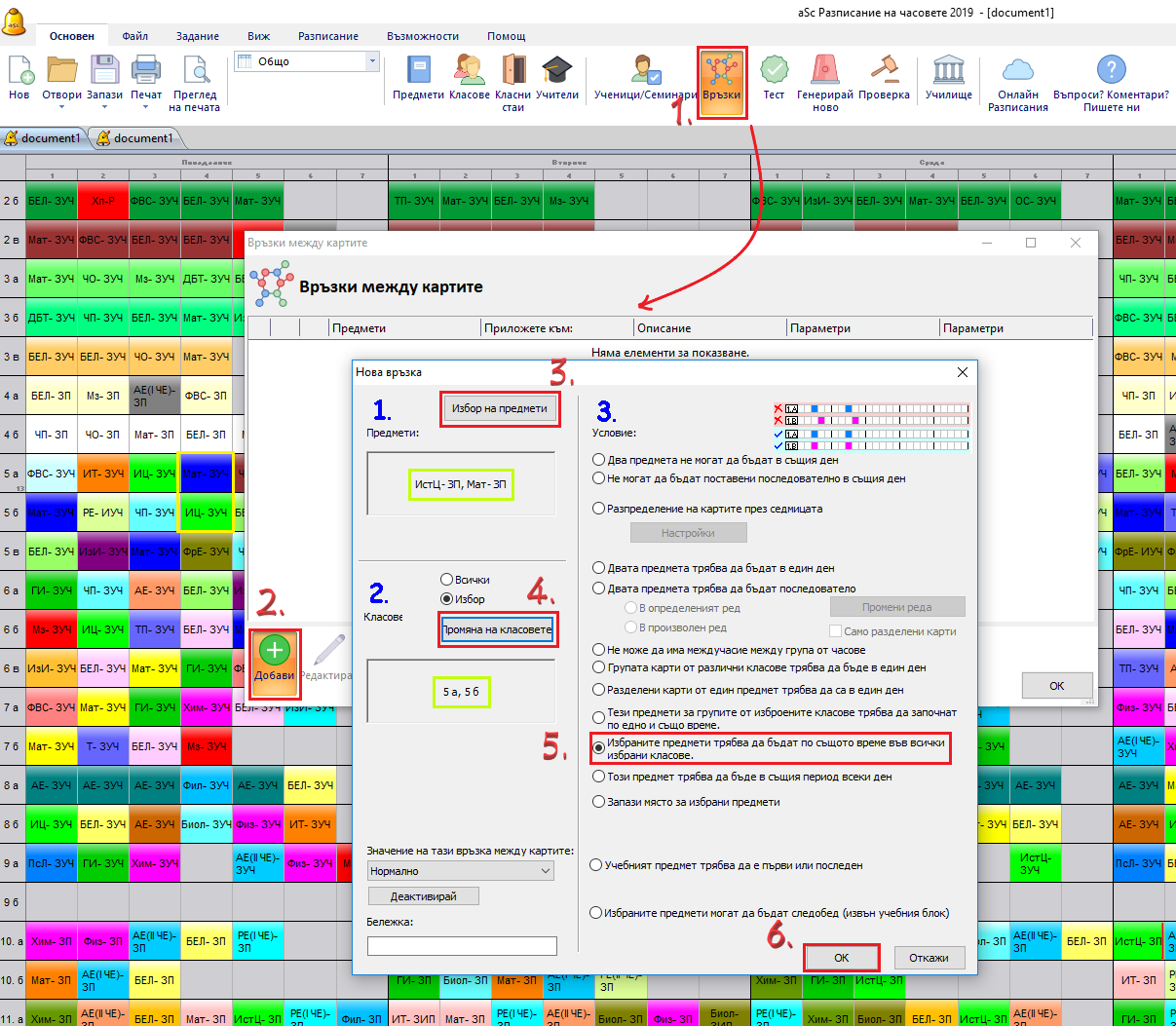1176x1026 pixels.
Task: Expand the Нормално importance dropdown
Action: [546, 871]
